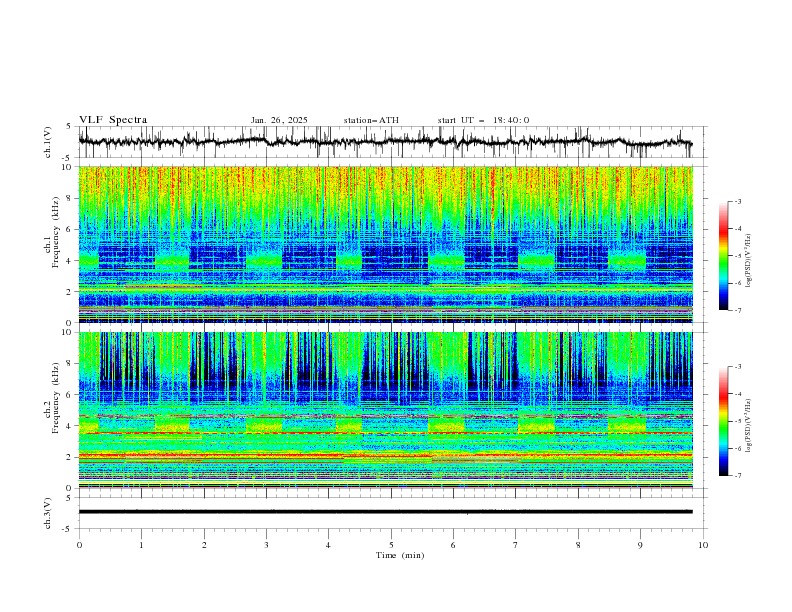The width and height of the screenshot is (792, 612).
Task: Click the "-5" tick on ch.2 color bar
Action: click(x=738, y=421)
